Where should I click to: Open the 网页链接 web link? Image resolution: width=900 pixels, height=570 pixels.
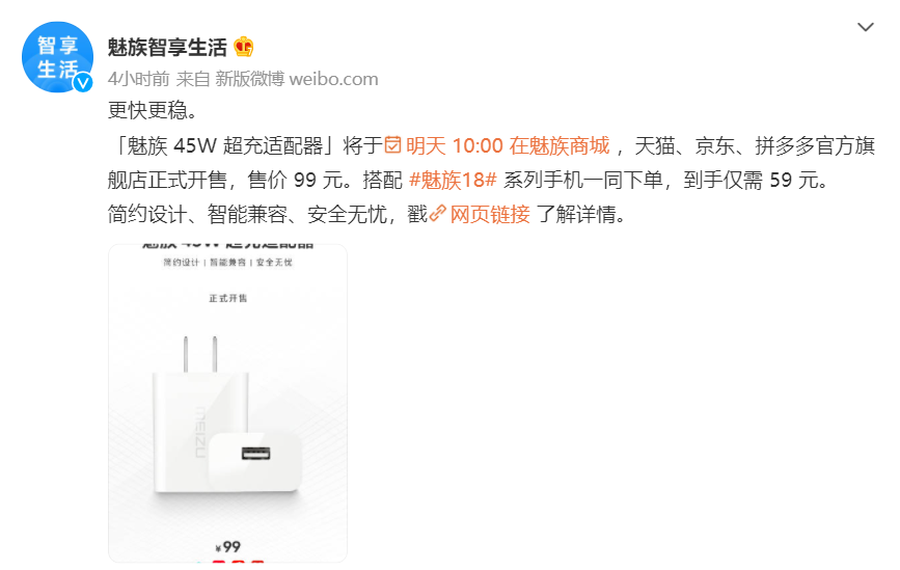(x=490, y=214)
